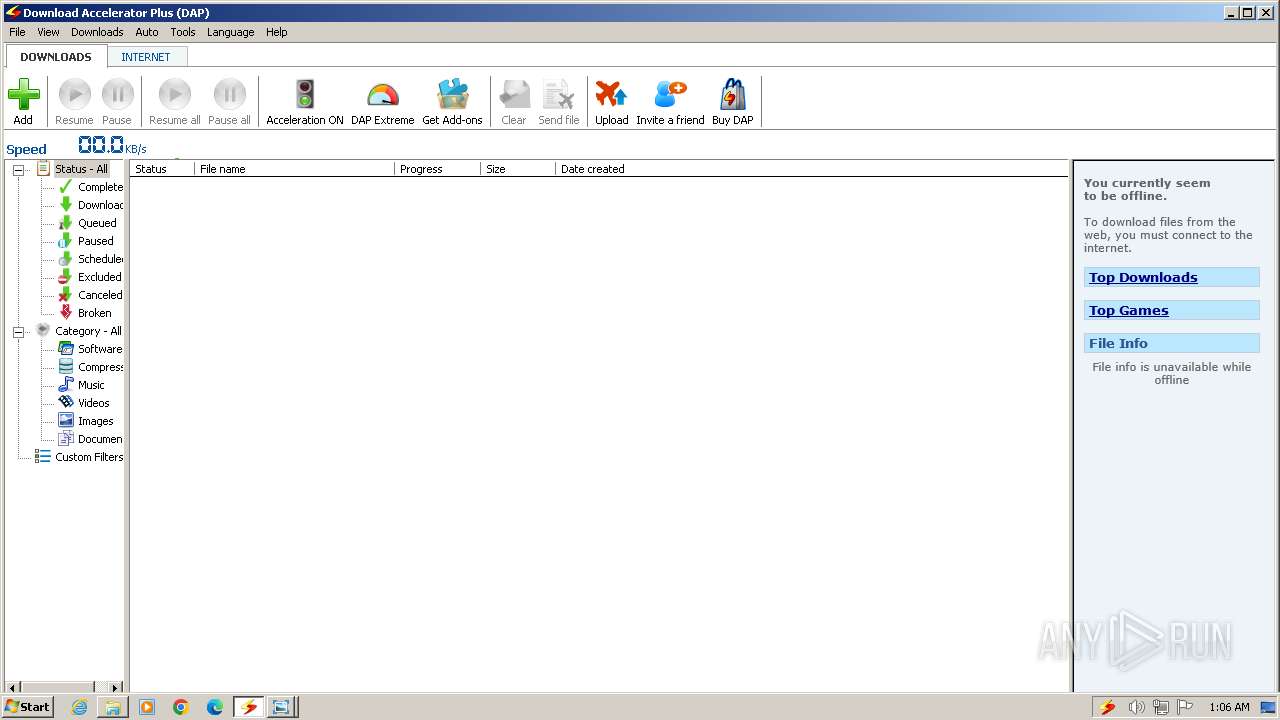Select the Canceled status filter

click(x=100, y=295)
